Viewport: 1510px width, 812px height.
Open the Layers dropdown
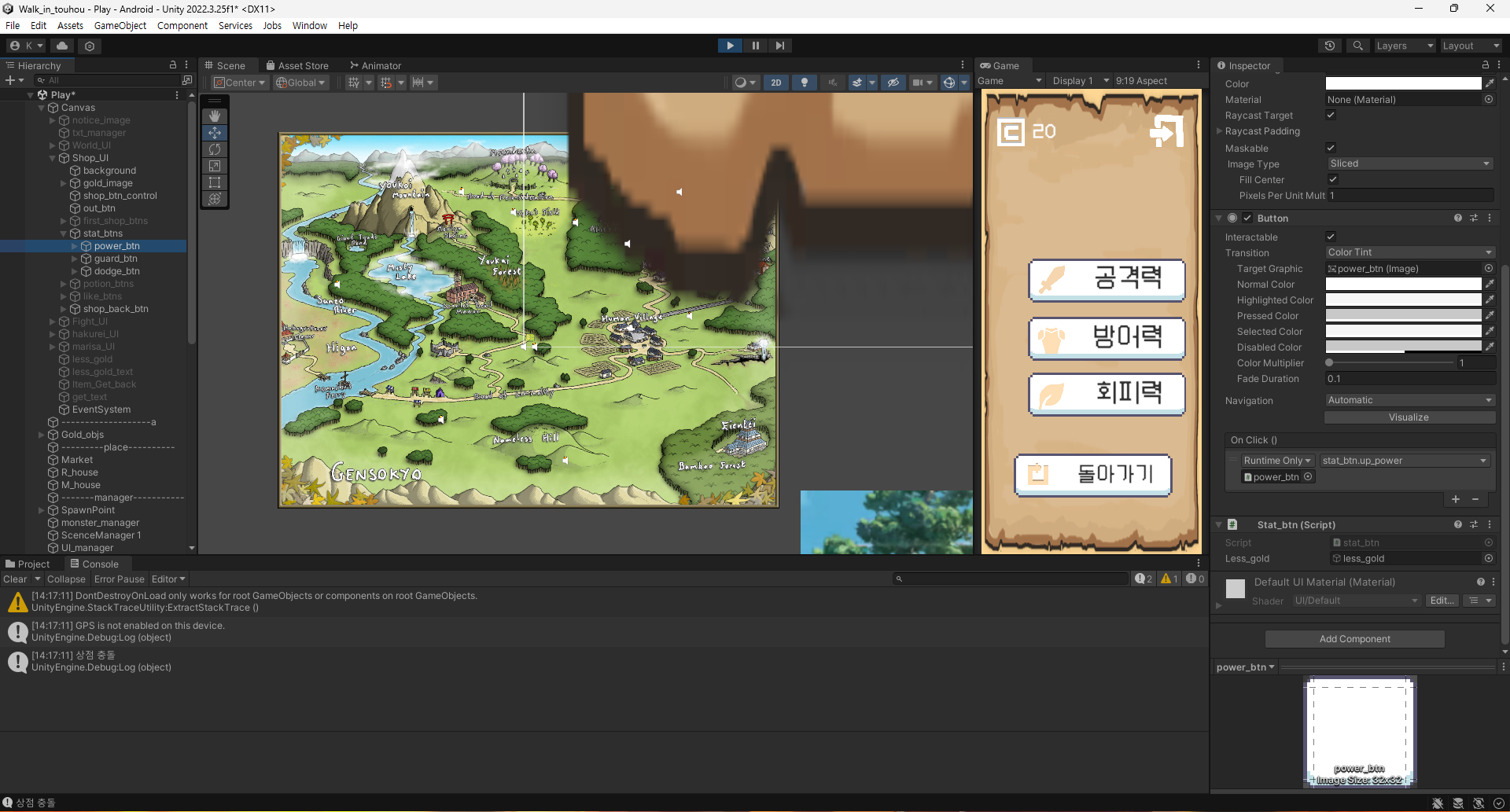point(1405,46)
